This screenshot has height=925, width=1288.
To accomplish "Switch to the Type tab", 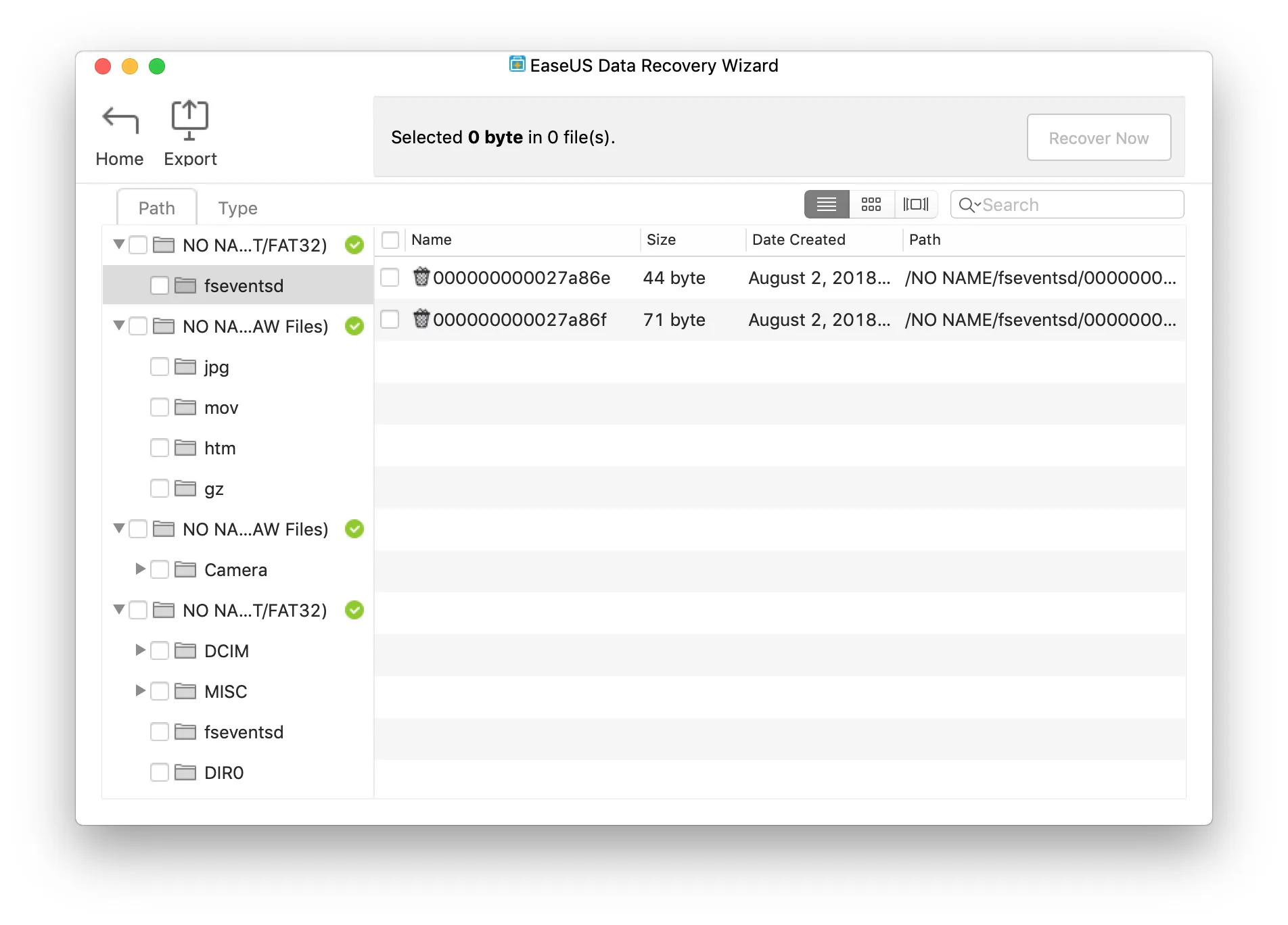I will tap(237, 208).
